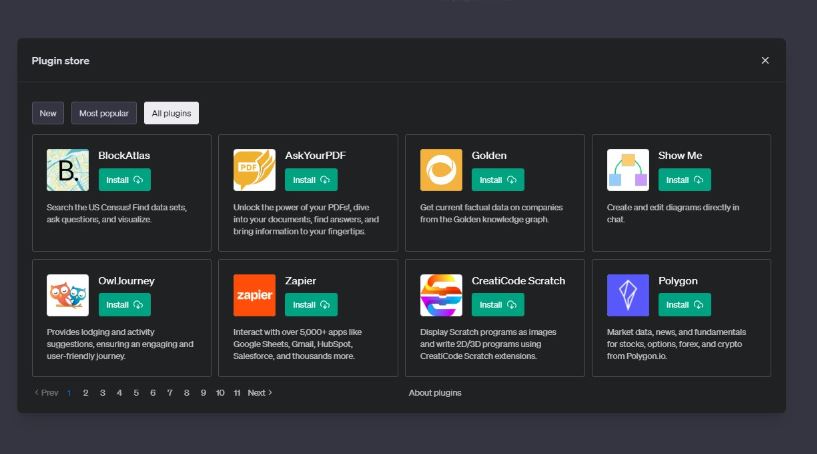
Task: Click the BlockAtlas plugin title
Action: (124, 155)
